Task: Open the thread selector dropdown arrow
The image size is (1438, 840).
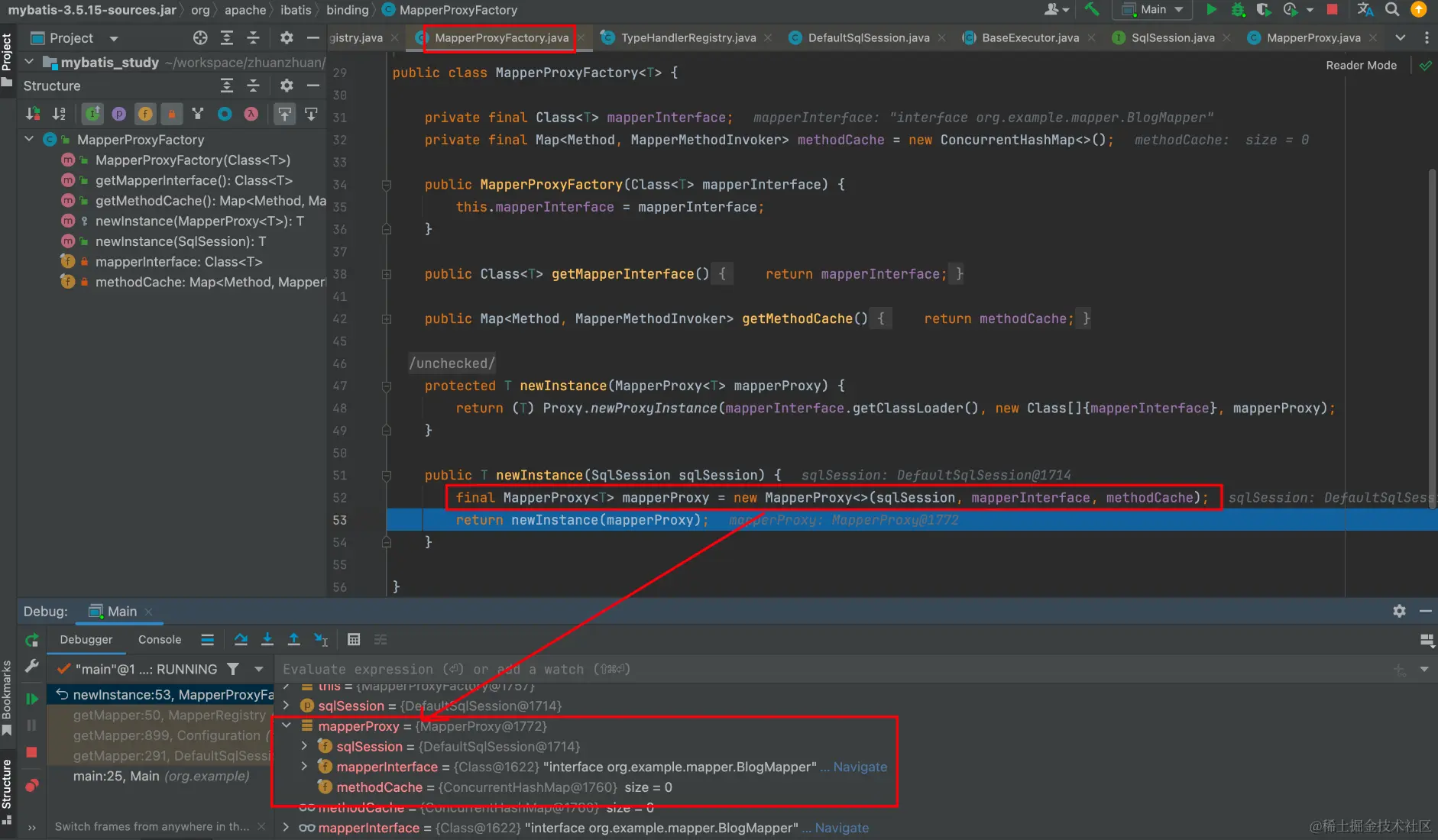Action: [x=259, y=669]
